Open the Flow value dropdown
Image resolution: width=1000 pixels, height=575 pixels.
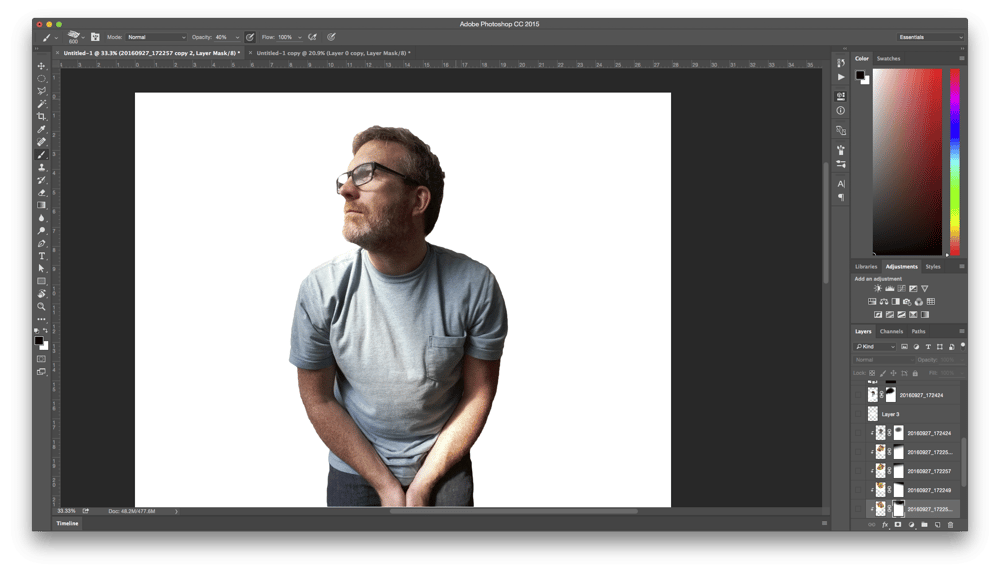[x=300, y=37]
